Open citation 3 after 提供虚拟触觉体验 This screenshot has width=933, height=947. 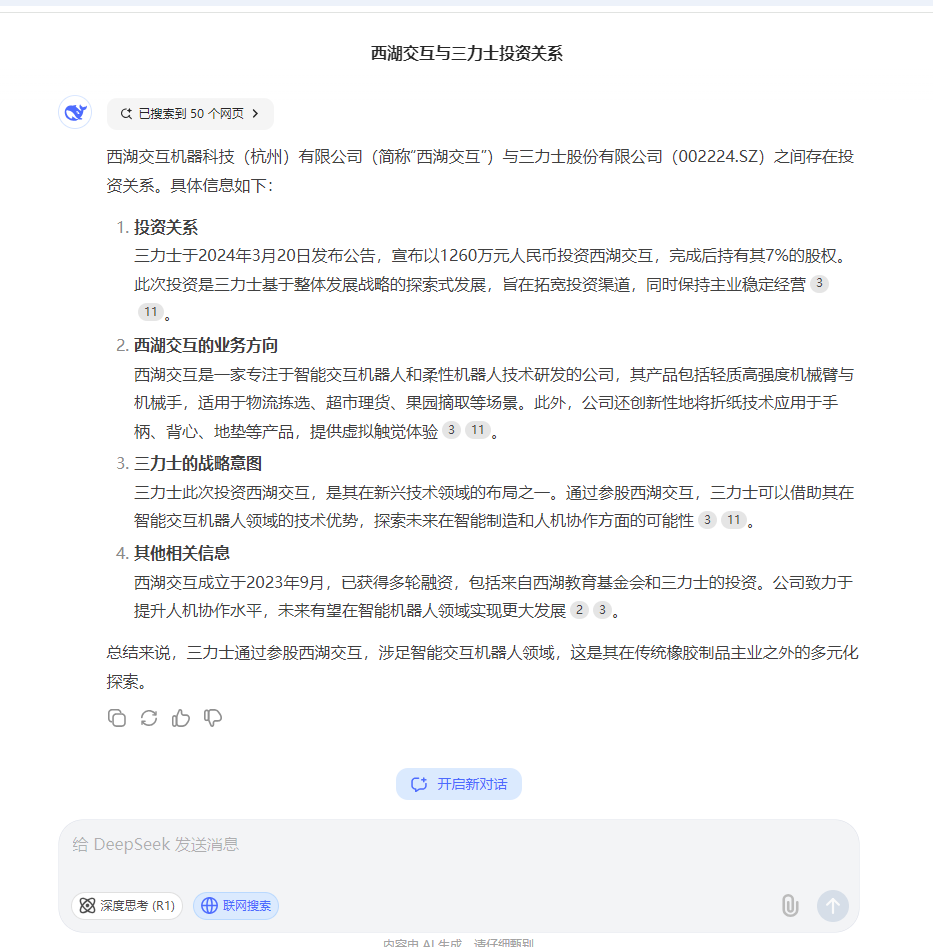[451, 430]
